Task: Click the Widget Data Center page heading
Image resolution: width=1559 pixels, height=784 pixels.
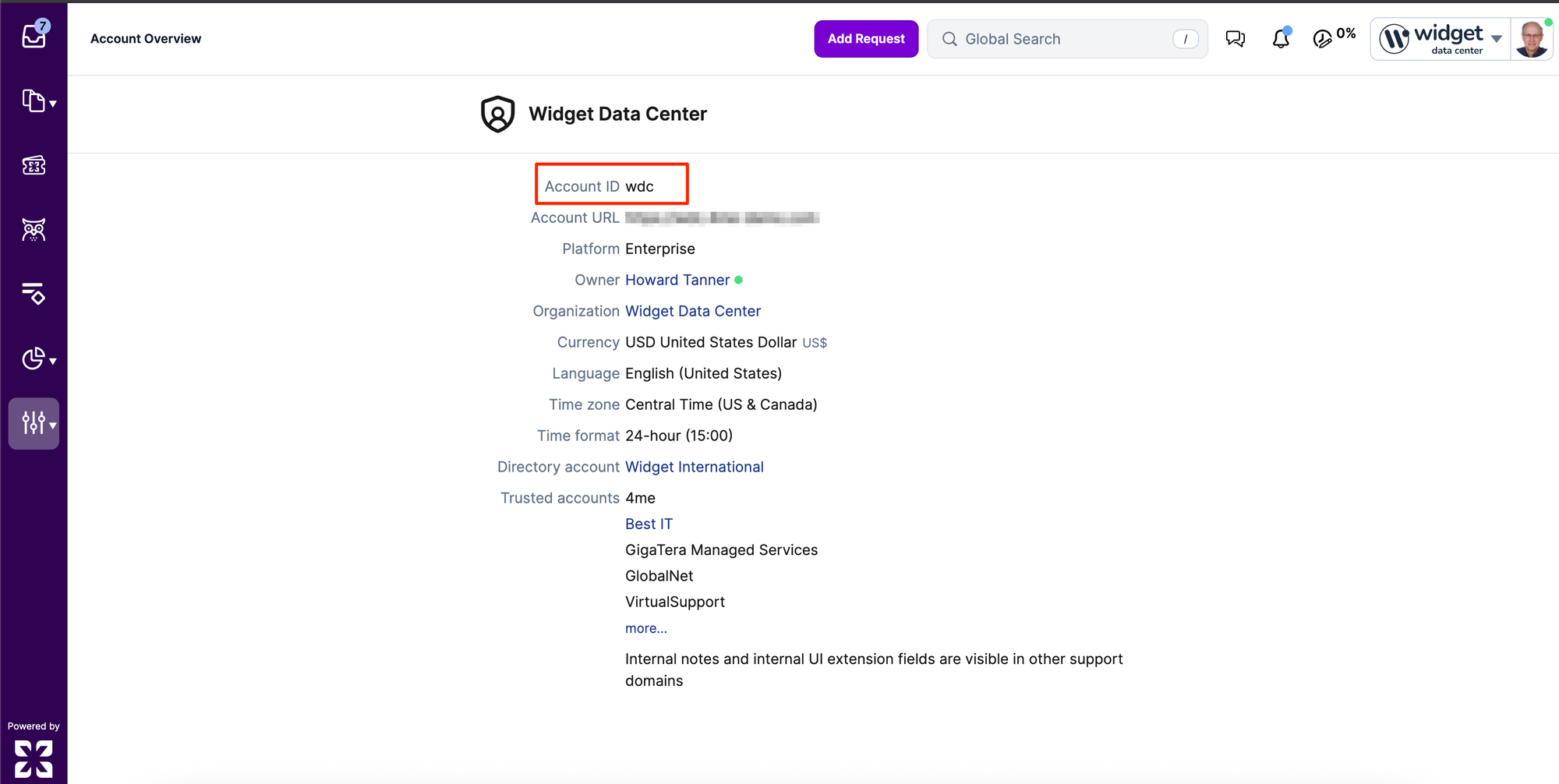Action: tap(617, 114)
